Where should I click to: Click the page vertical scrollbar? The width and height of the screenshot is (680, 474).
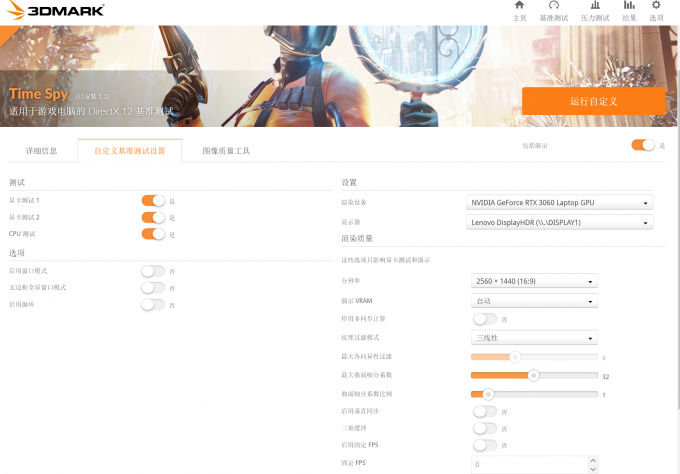coord(678,217)
